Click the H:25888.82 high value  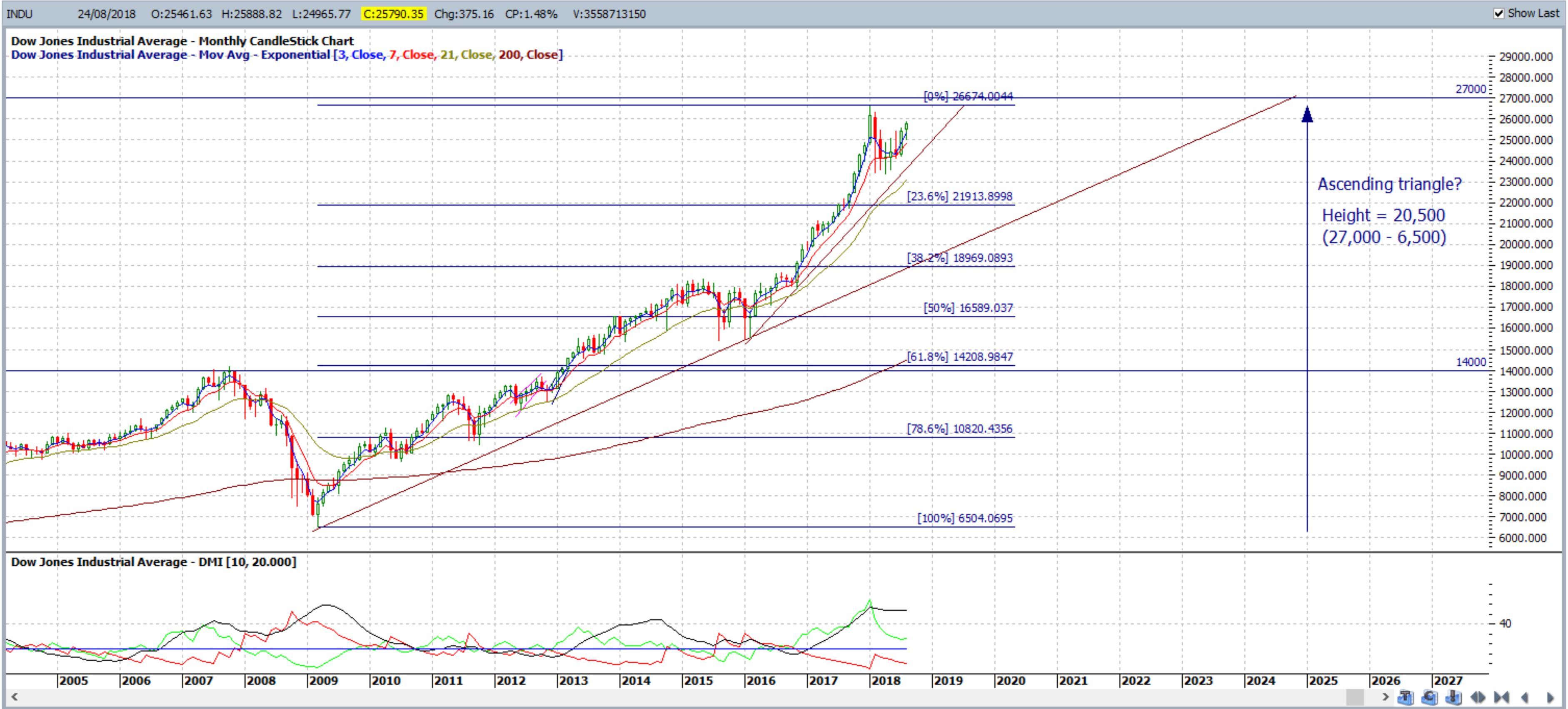coord(251,13)
